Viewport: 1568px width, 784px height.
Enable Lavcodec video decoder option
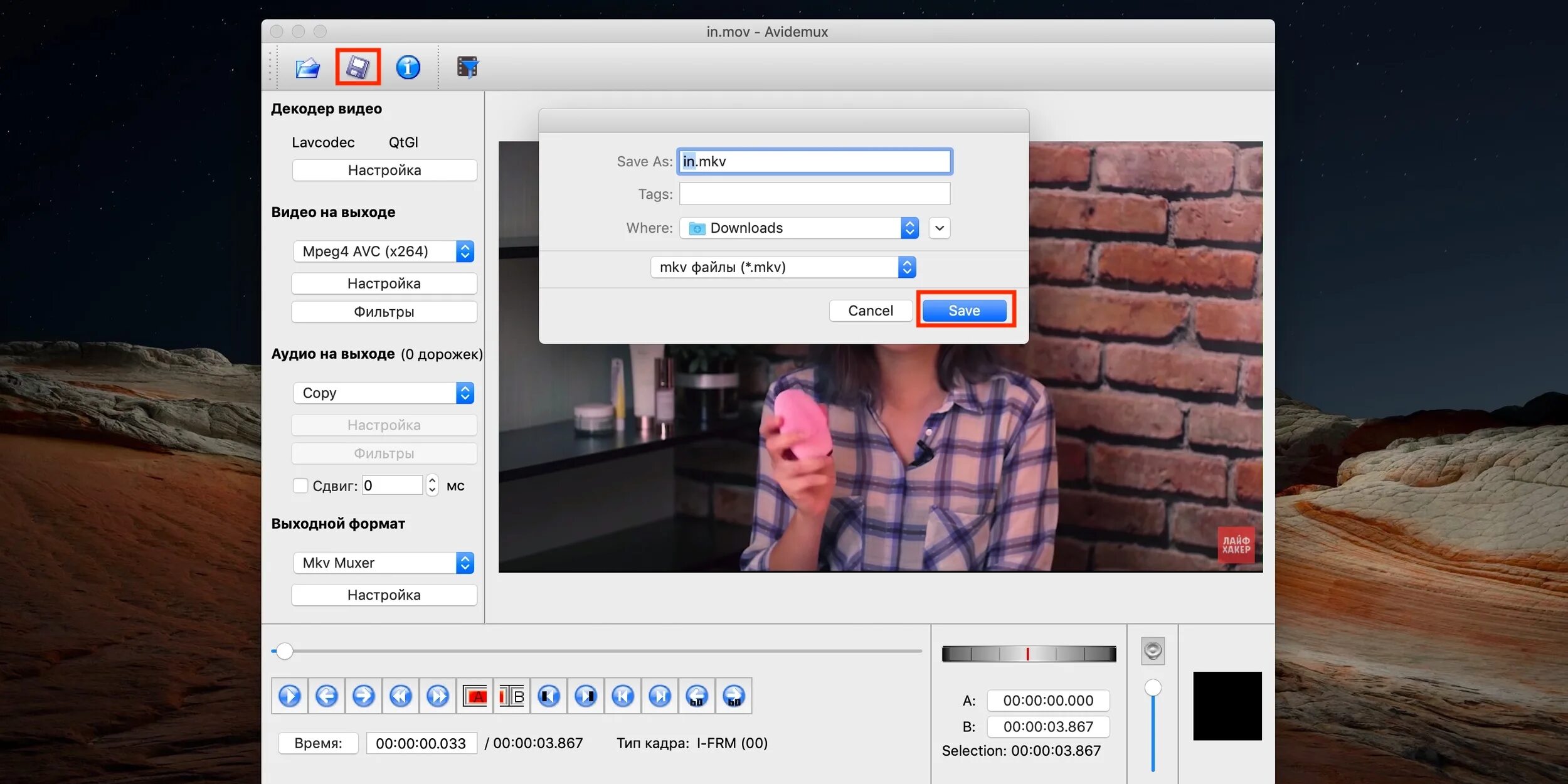322,142
